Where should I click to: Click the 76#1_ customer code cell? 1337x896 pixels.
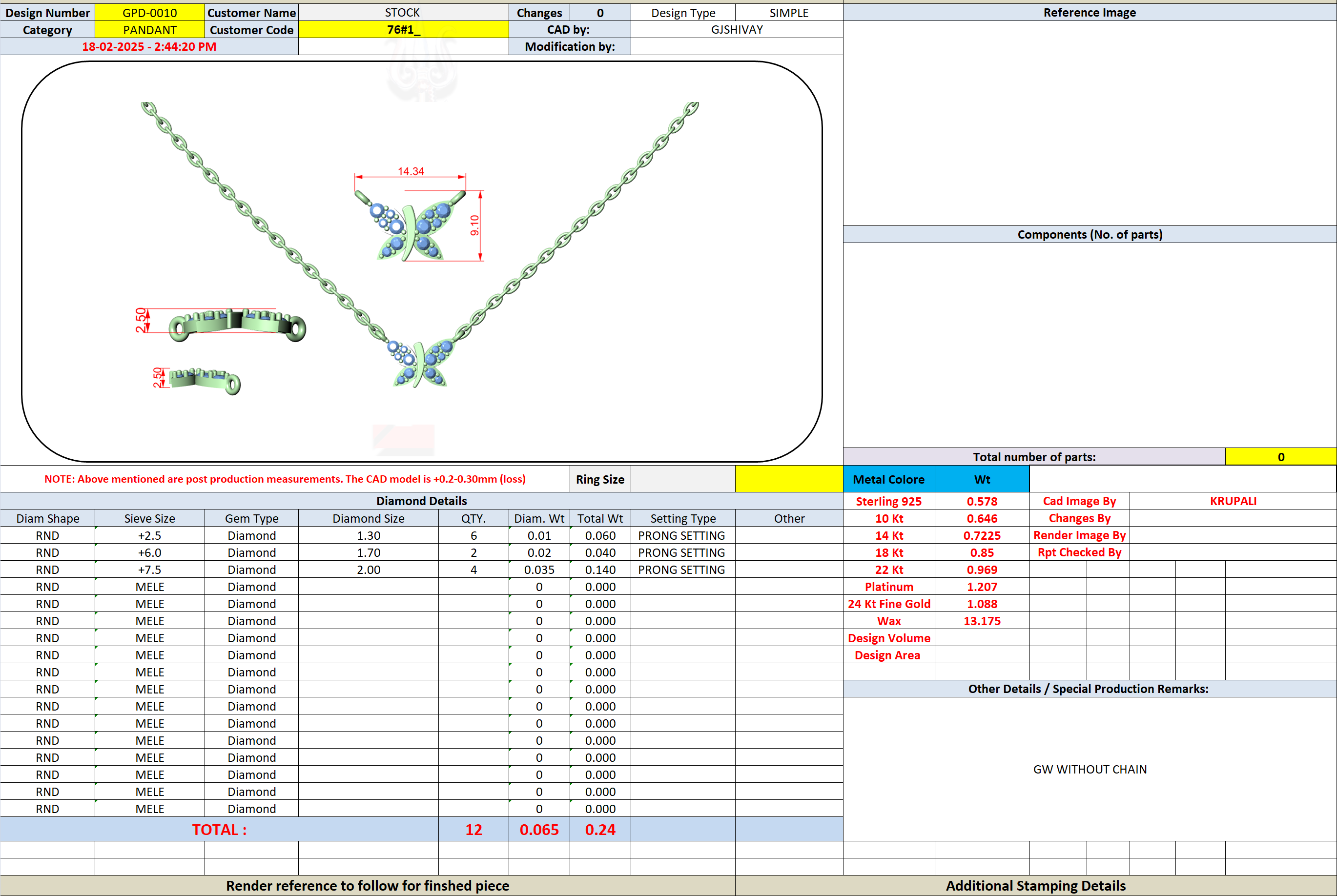point(403,30)
